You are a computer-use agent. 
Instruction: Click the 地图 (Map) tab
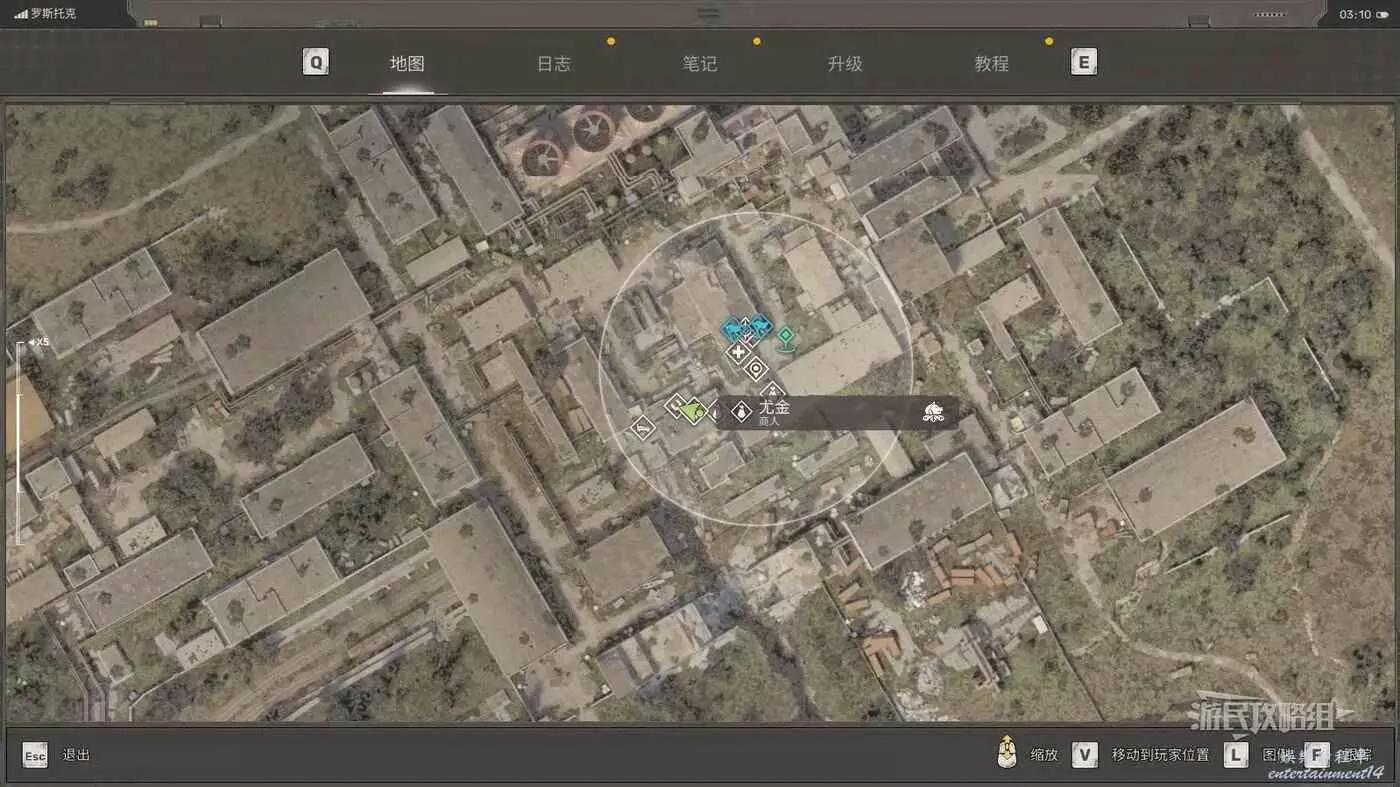(x=407, y=64)
